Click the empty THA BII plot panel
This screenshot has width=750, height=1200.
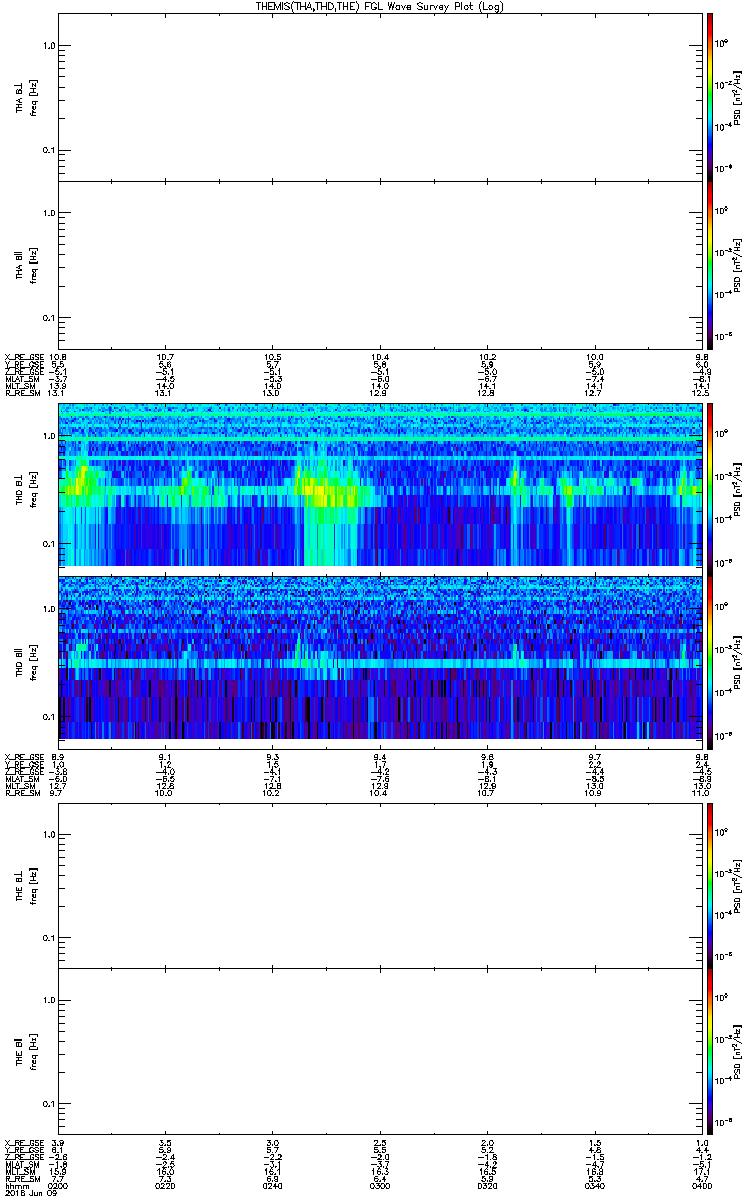click(380, 264)
